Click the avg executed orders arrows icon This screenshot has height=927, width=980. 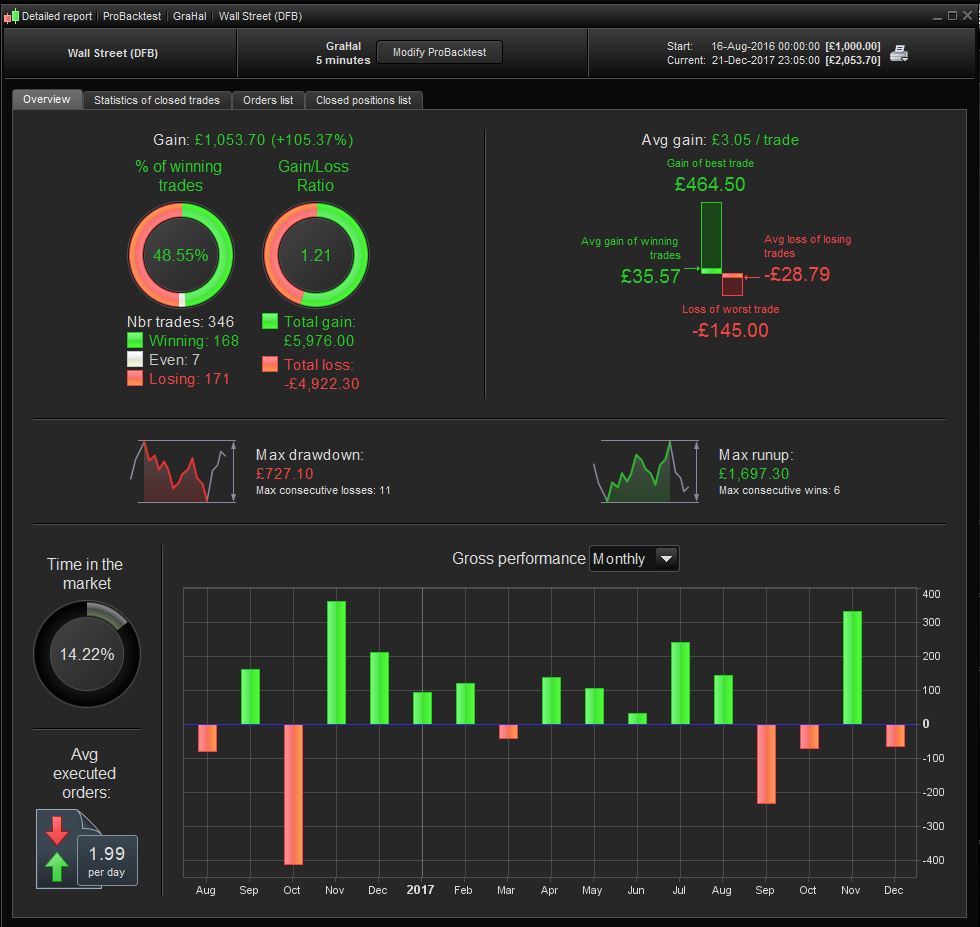pos(57,849)
